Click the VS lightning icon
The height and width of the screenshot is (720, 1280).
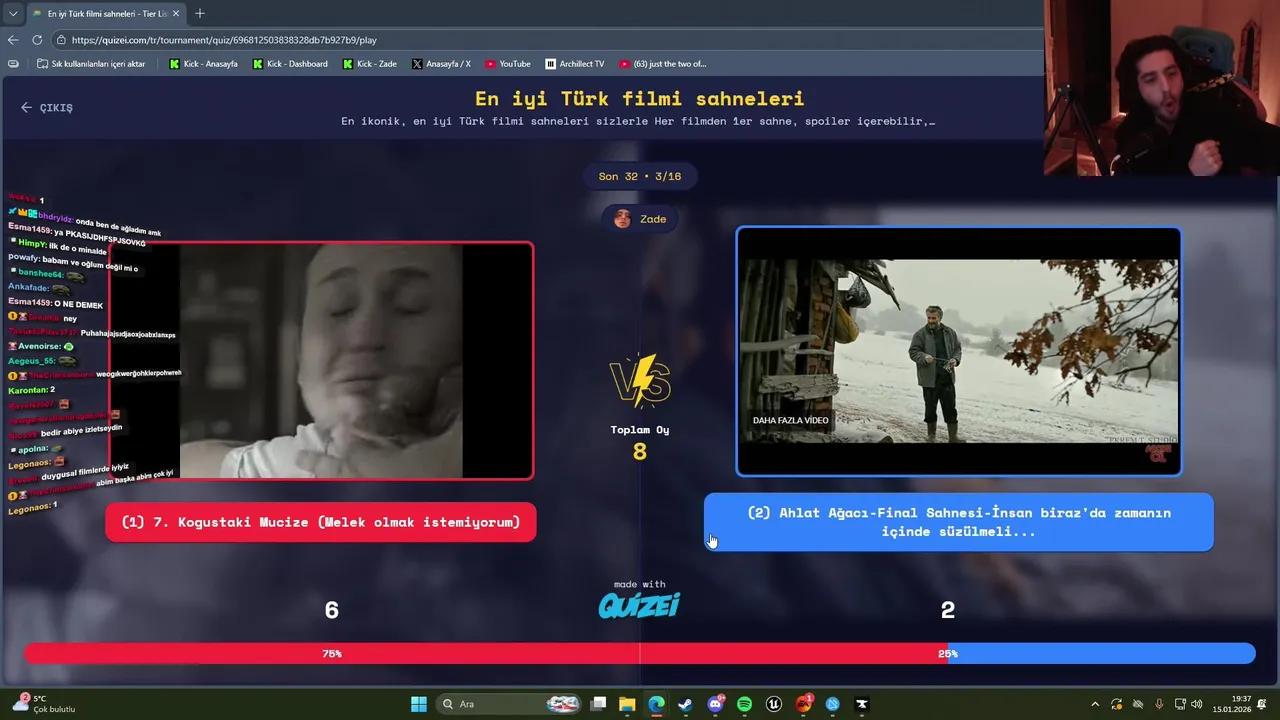pyautogui.click(x=640, y=381)
